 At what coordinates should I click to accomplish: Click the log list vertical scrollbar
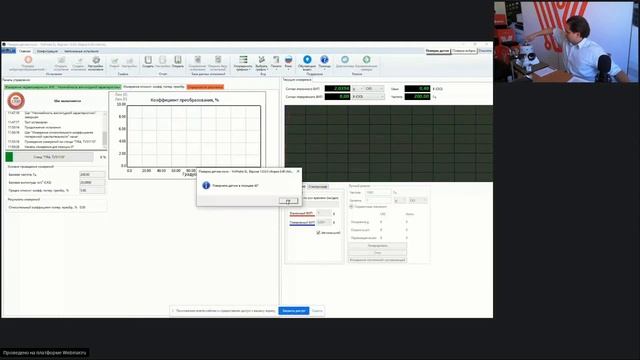(105, 129)
